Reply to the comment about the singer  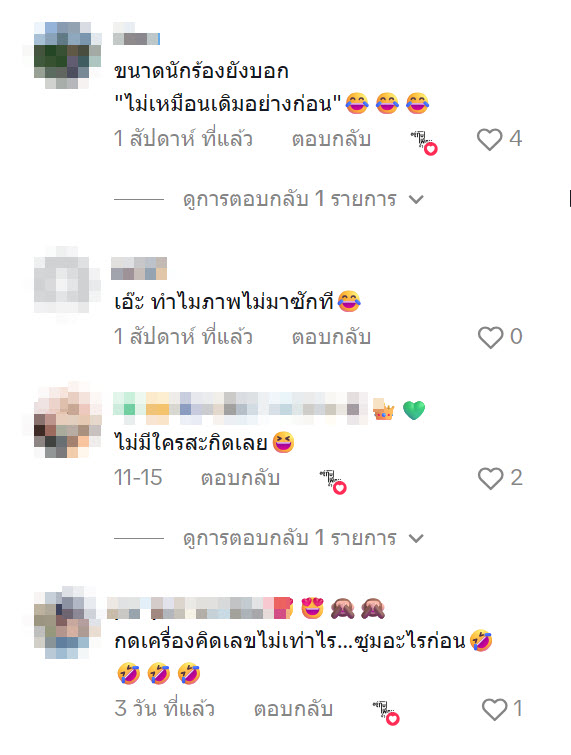331,139
